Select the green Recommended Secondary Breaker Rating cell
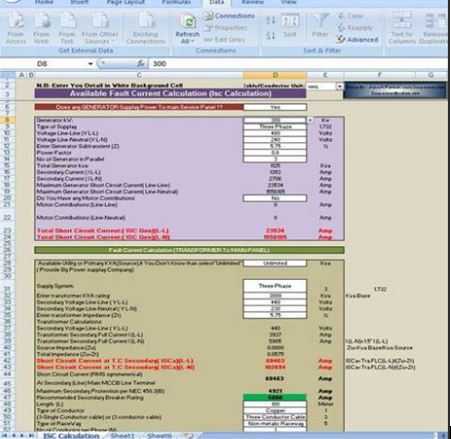This screenshot has width=451, height=439. pyautogui.click(x=275, y=397)
